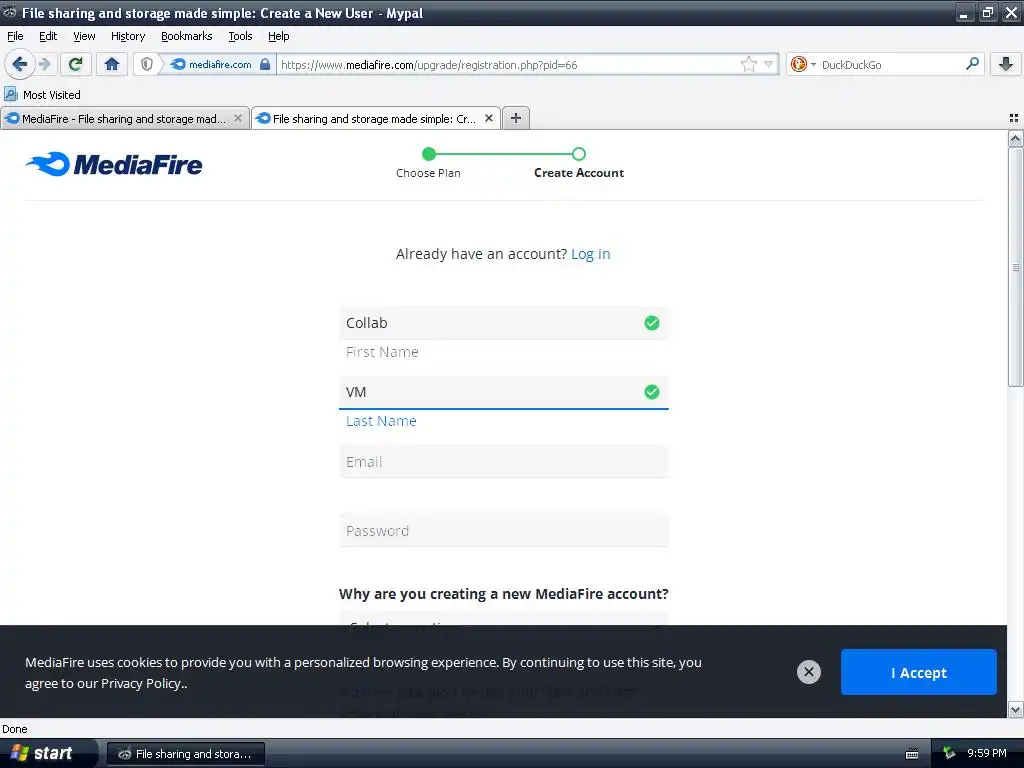Click the green checkmark beside VM

pos(652,392)
